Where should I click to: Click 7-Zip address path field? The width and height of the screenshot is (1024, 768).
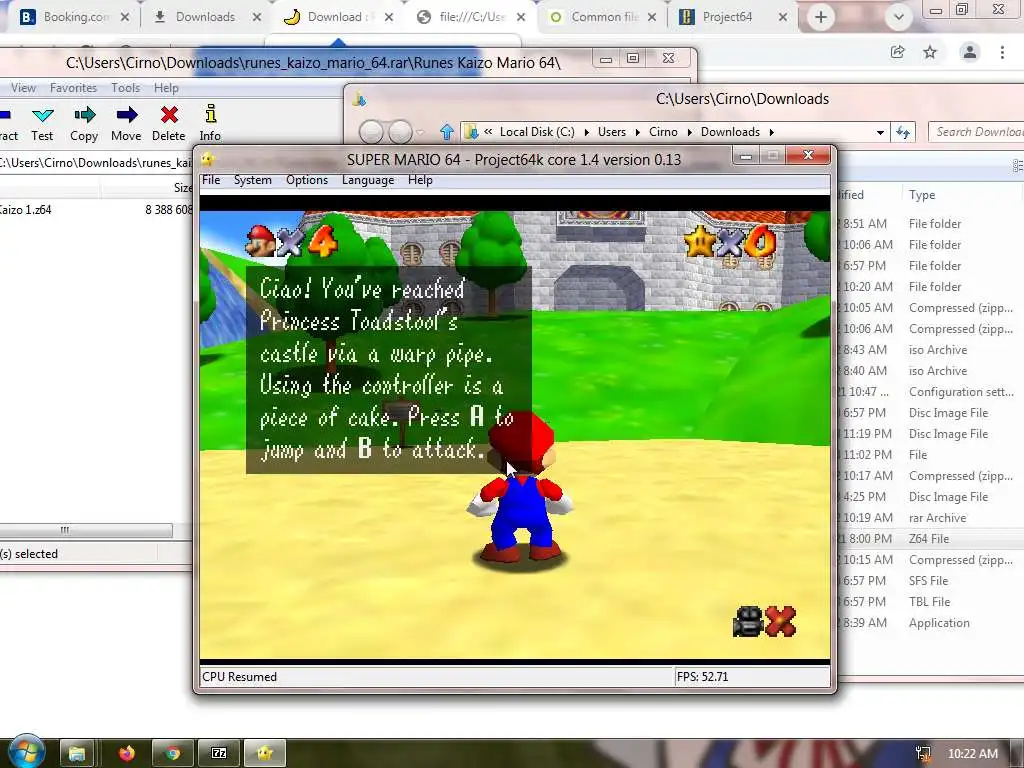click(97, 163)
